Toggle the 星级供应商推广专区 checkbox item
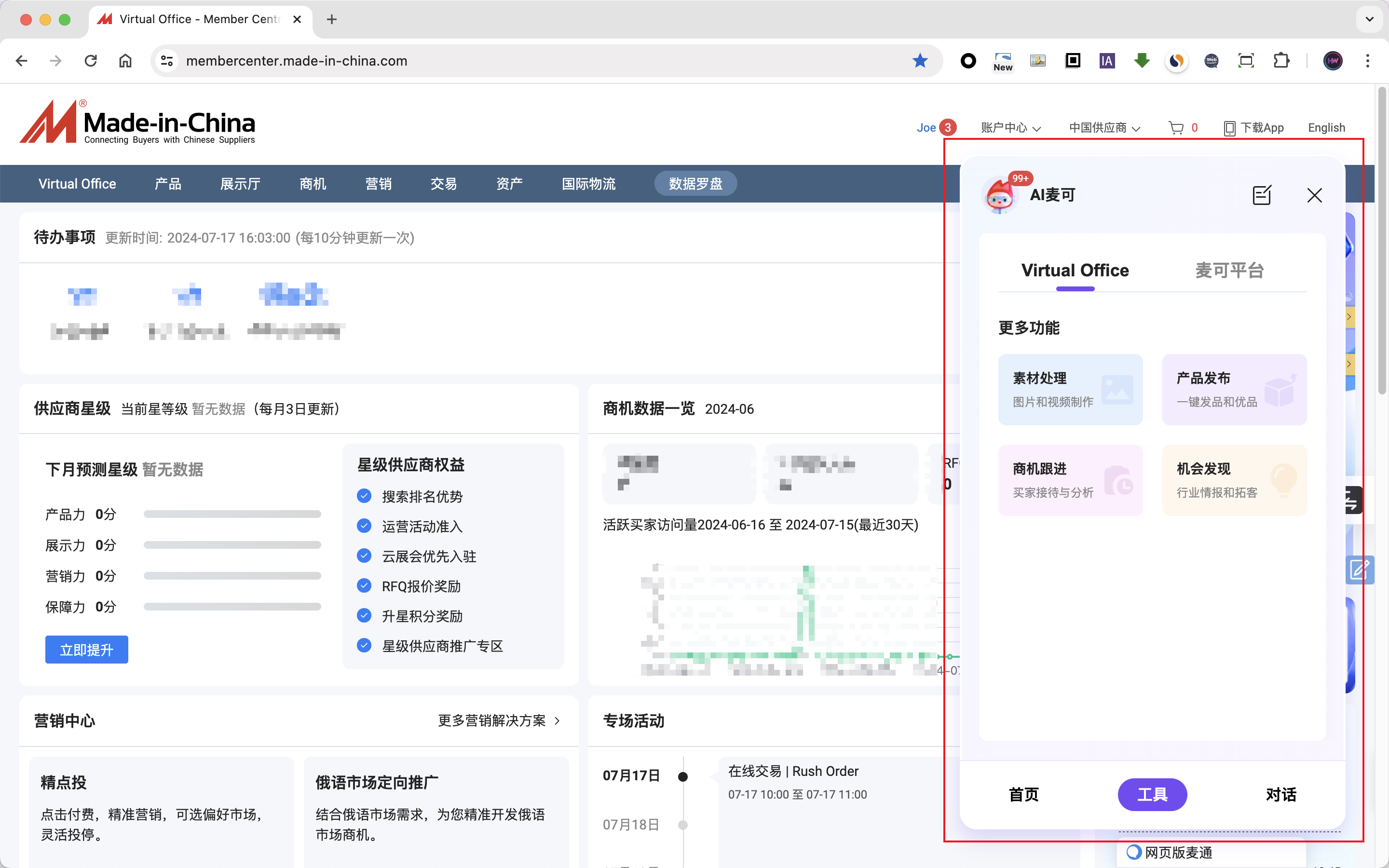The width and height of the screenshot is (1389, 868). point(363,645)
